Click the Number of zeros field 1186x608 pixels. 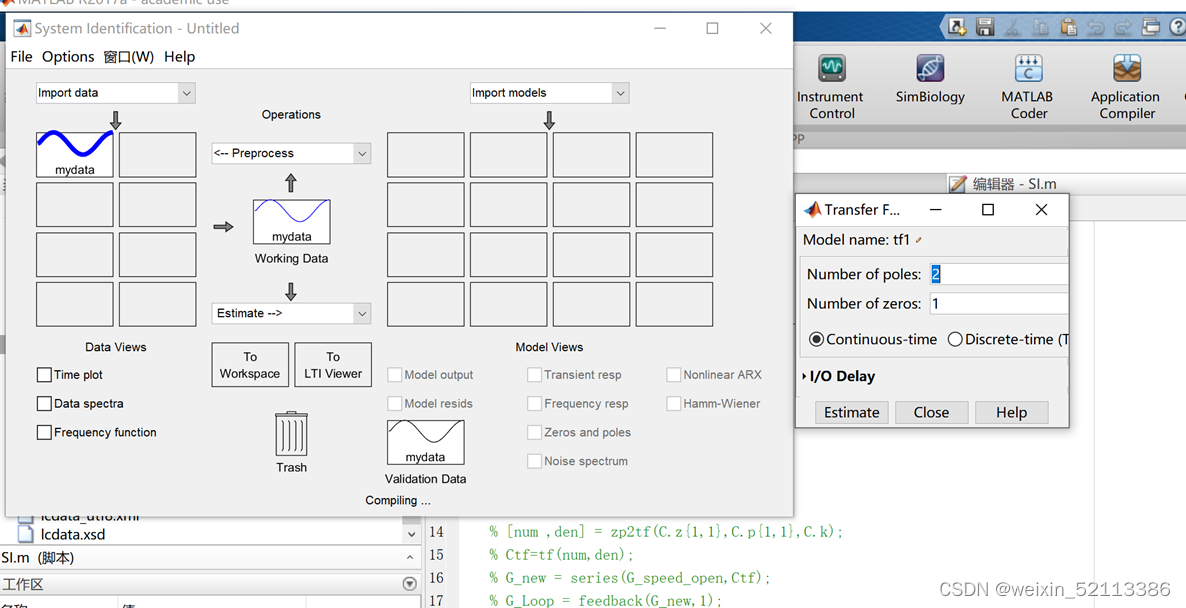point(999,304)
